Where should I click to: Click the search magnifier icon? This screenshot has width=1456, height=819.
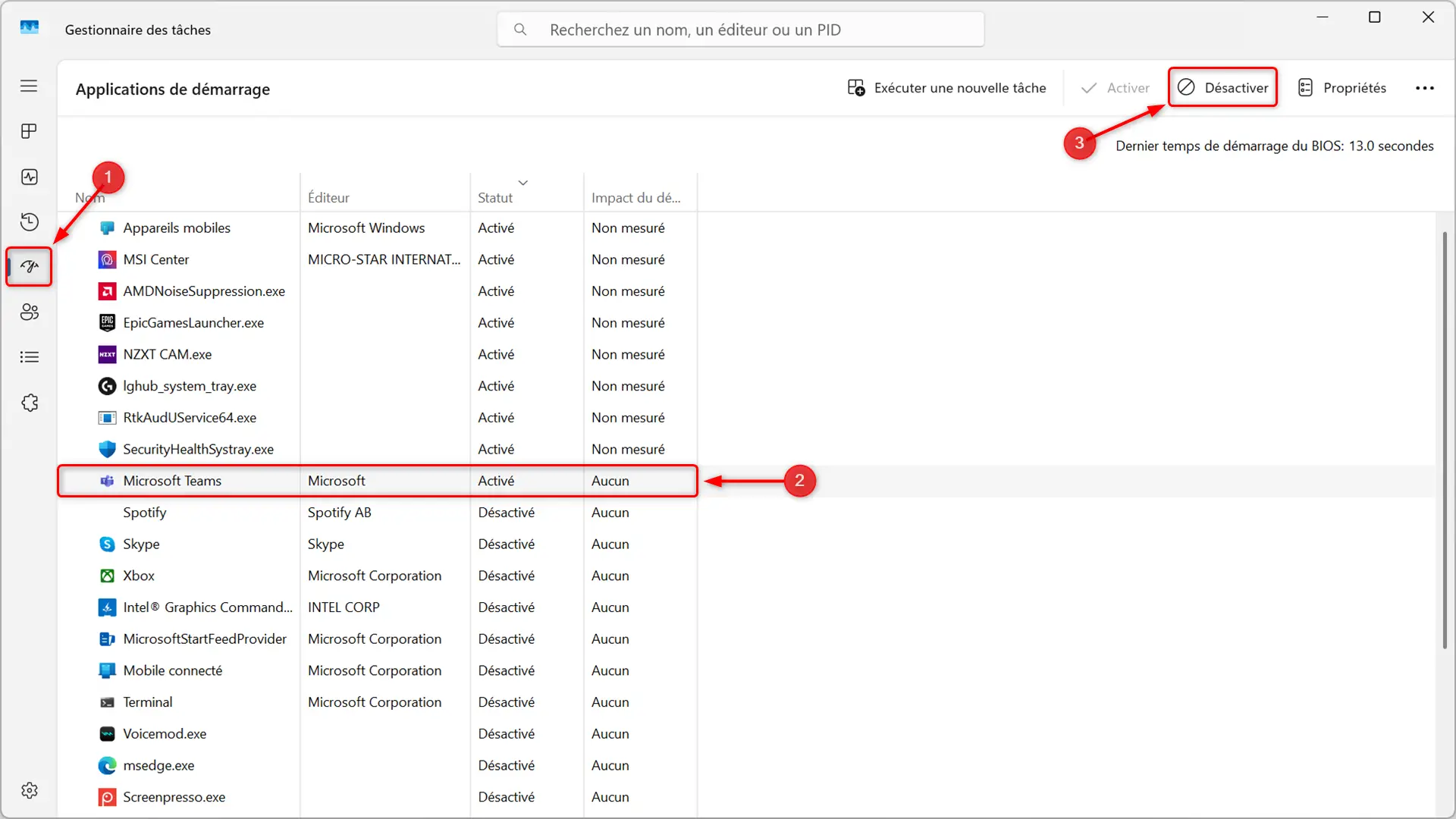[x=520, y=30]
